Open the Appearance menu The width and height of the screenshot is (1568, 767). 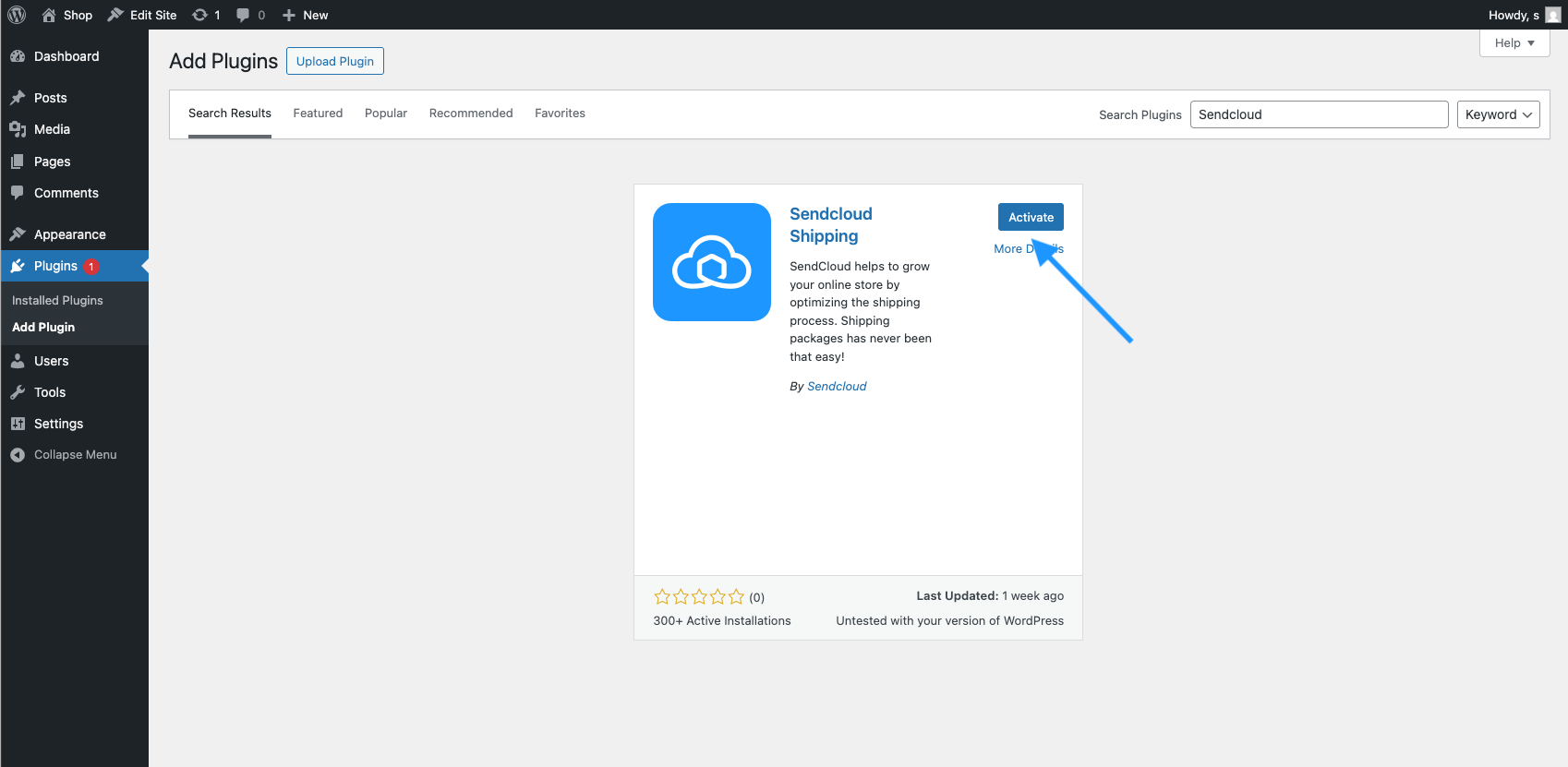(70, 234)
